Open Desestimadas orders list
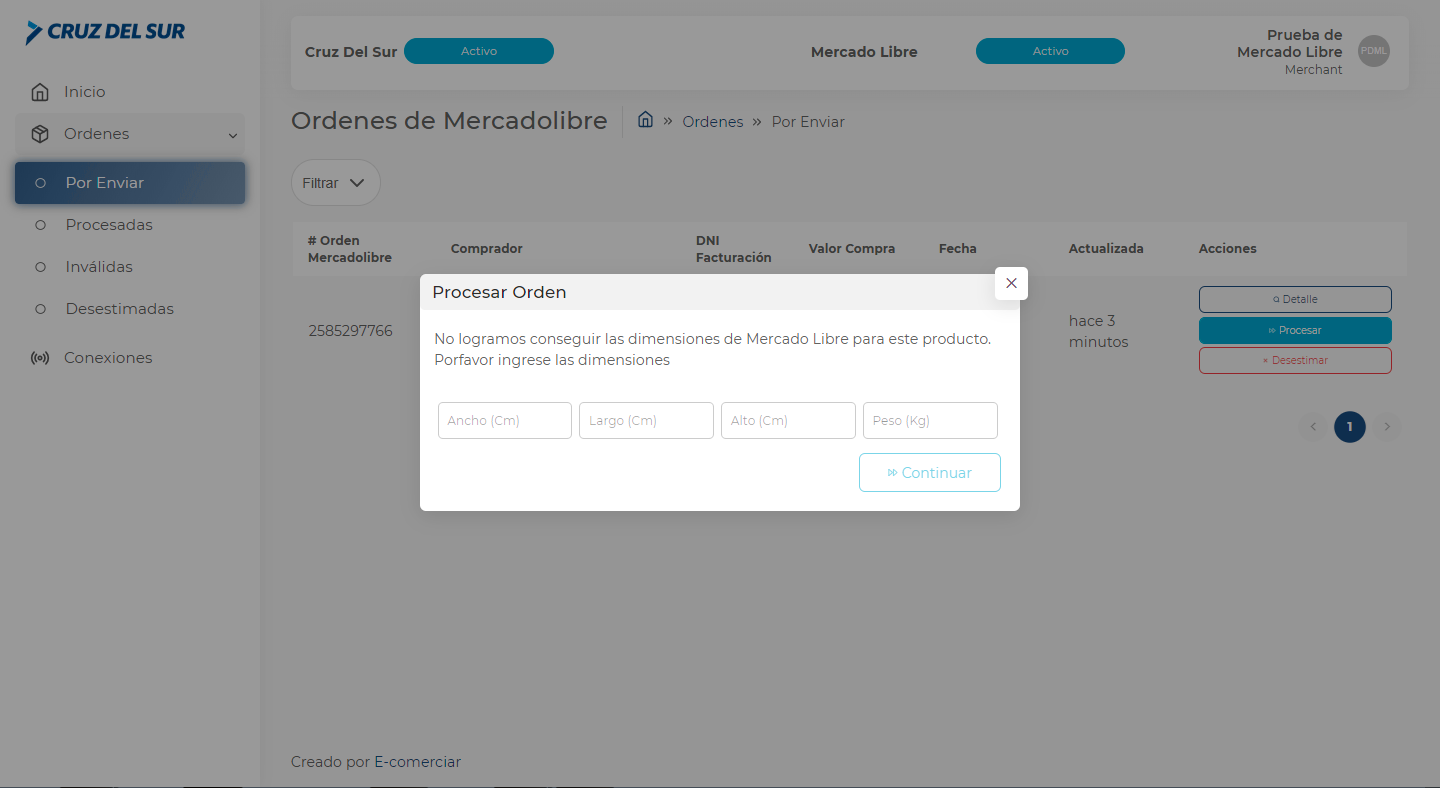The image size is (1440, 788). 119,309
